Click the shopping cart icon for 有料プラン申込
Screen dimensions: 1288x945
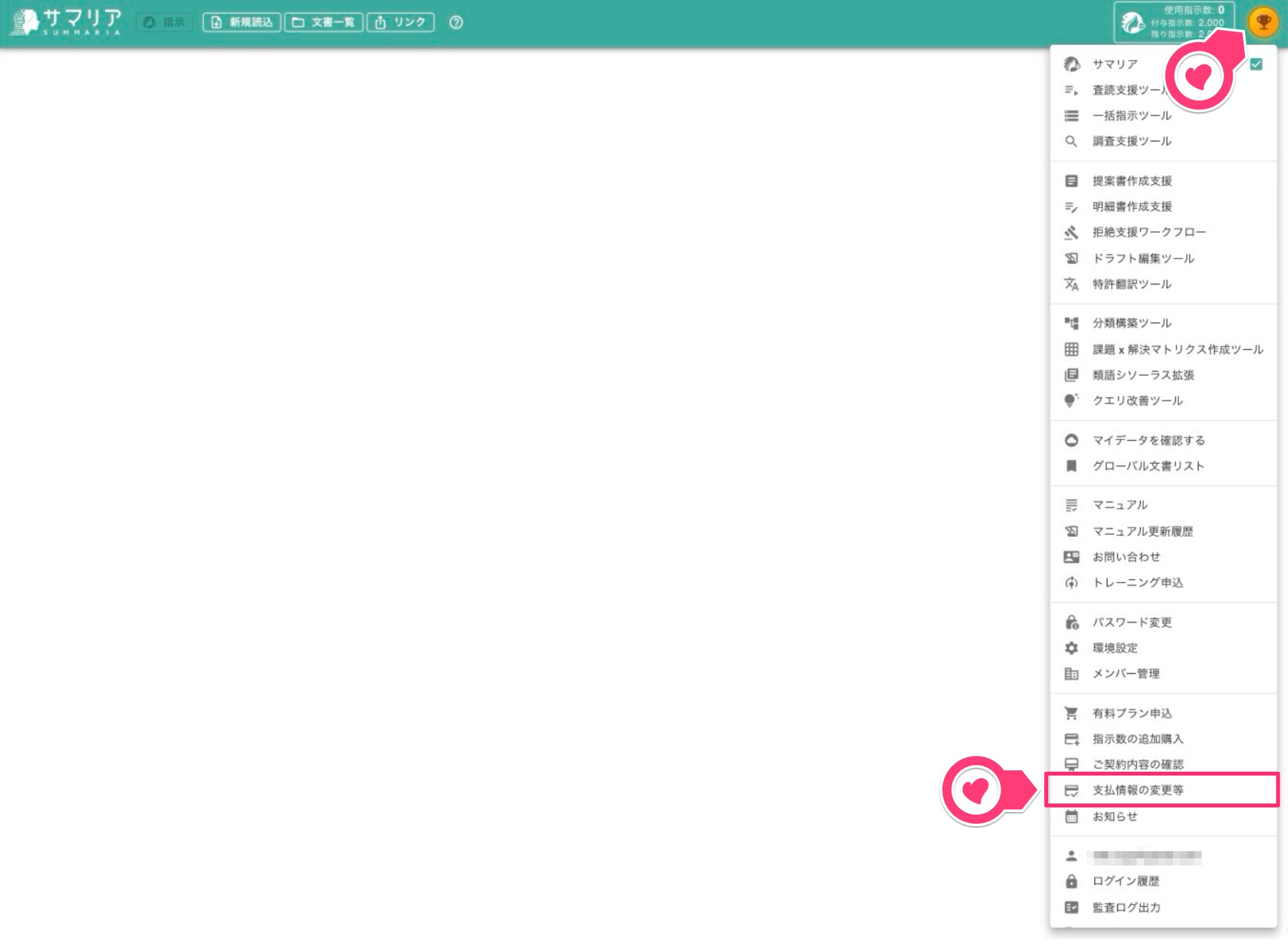click(1071, 713)
